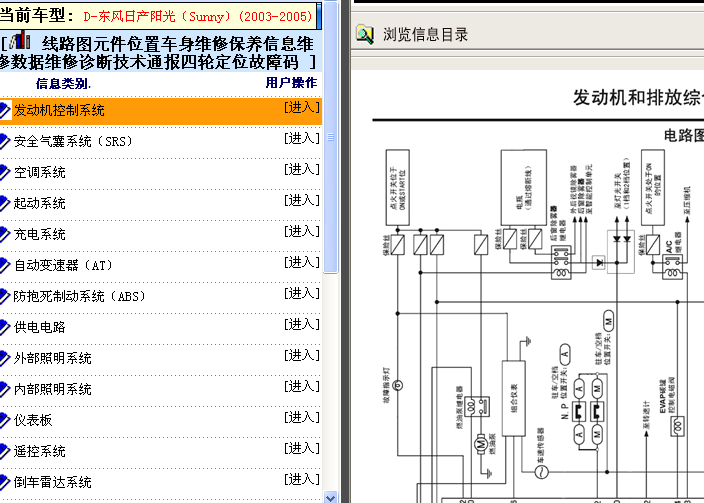This screenshot has width=704, height=503.
Task: Click the pencil icon beside 起动系统
Action: [4, 203]
